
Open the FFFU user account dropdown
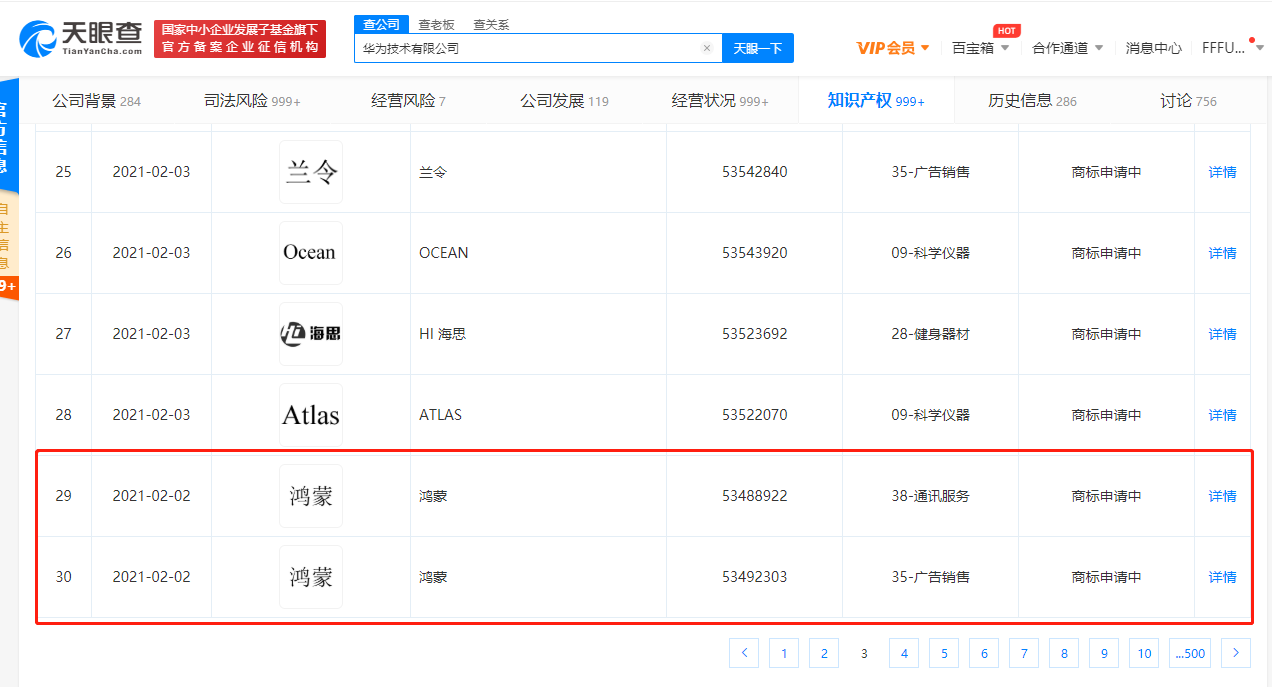[x=1232, y=47]
